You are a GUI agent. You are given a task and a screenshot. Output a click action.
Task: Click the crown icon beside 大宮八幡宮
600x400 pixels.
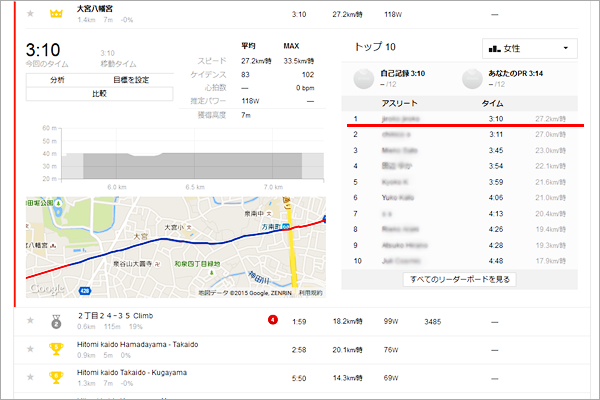tap(56, 14)
